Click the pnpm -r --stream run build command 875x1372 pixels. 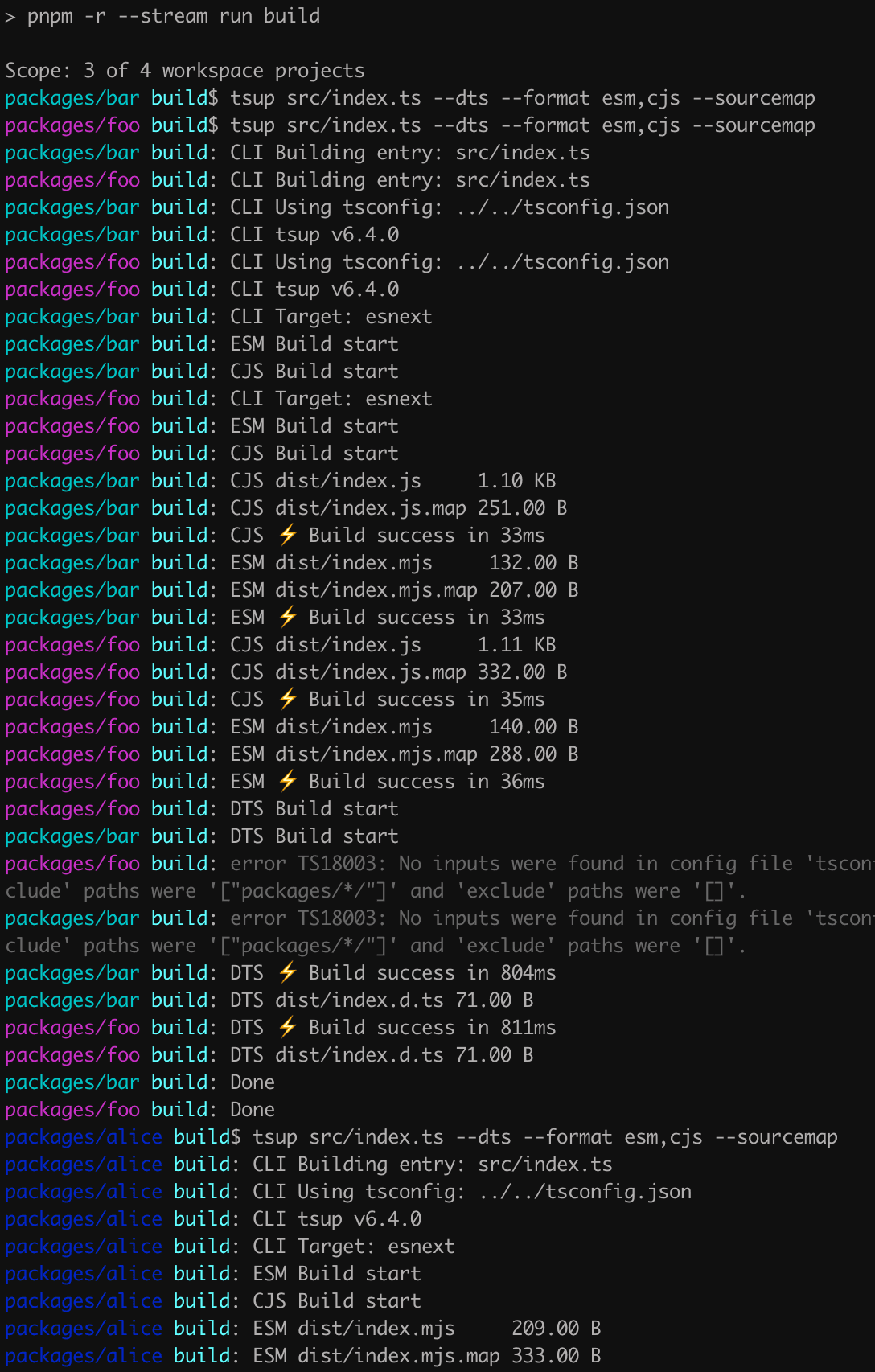pyautogui.click(x=174, y=16)
